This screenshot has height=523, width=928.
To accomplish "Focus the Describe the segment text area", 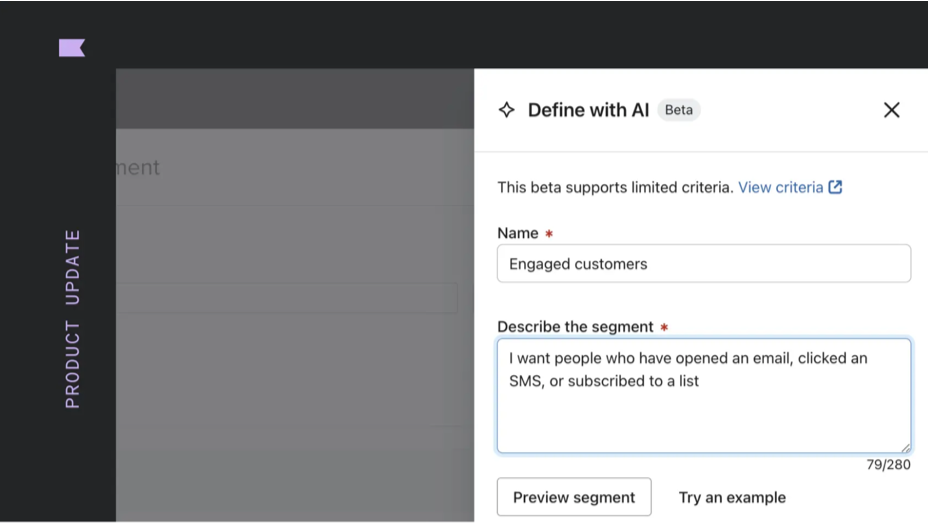I will pos(704,395).
